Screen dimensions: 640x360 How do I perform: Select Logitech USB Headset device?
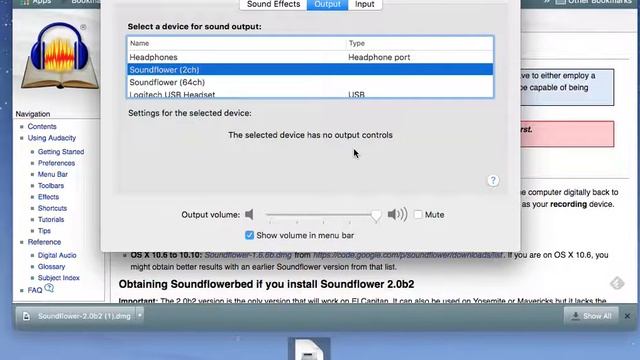[310, 94]
